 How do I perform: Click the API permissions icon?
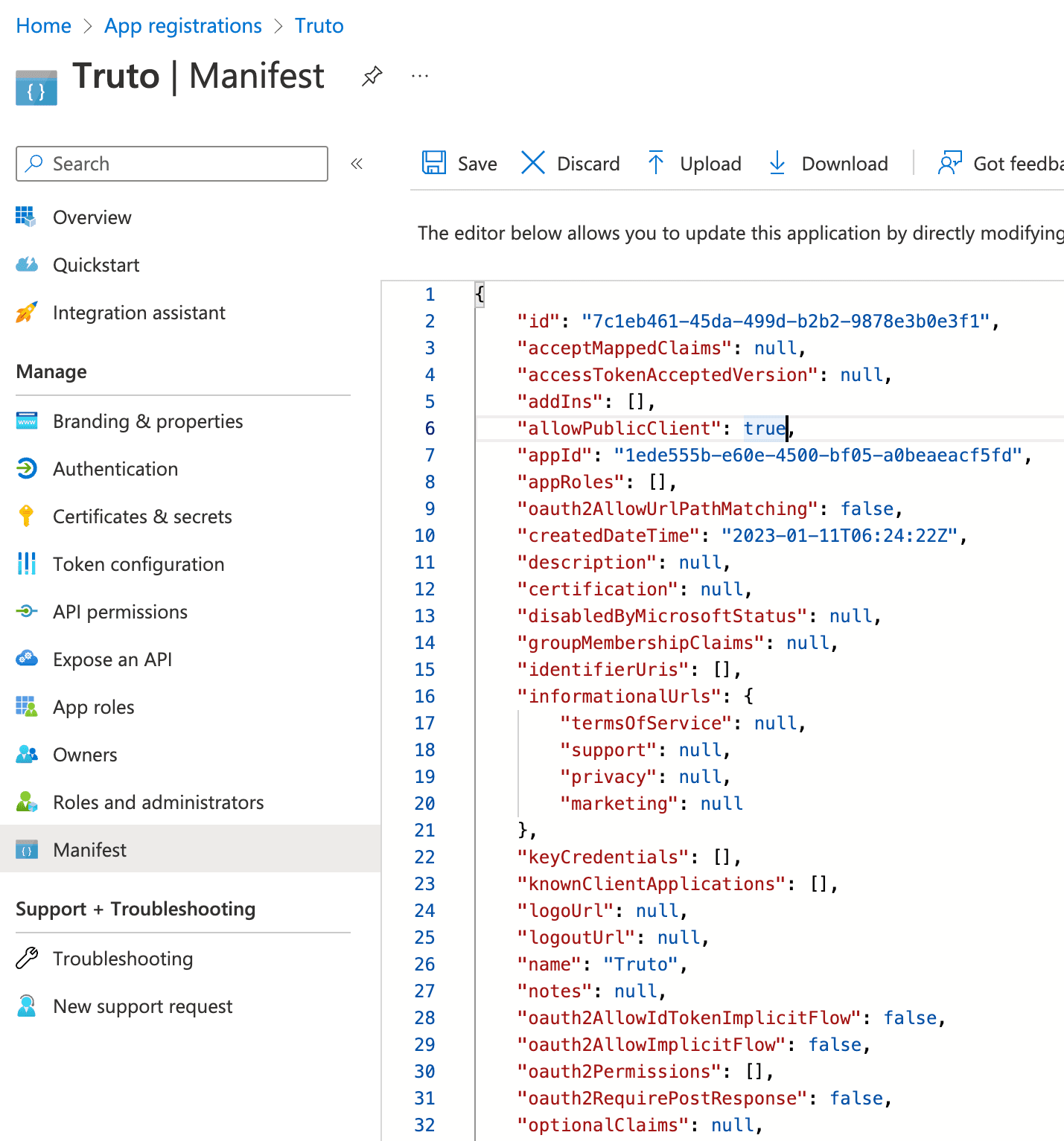pyautogui.click(x=27, y=611)
